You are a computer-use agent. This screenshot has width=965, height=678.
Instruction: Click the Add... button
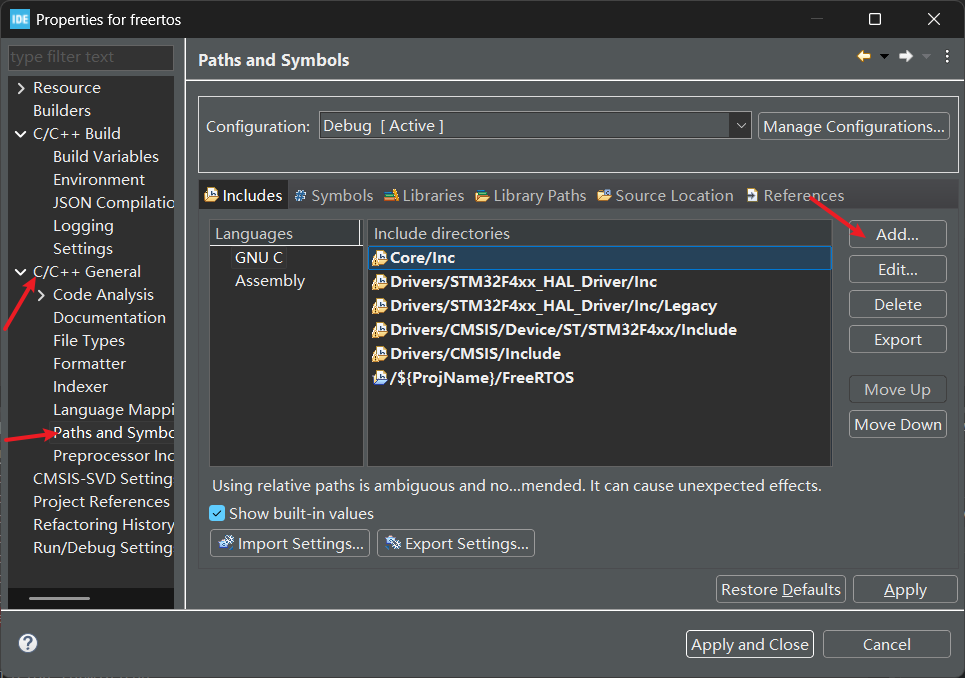(897, 234)
